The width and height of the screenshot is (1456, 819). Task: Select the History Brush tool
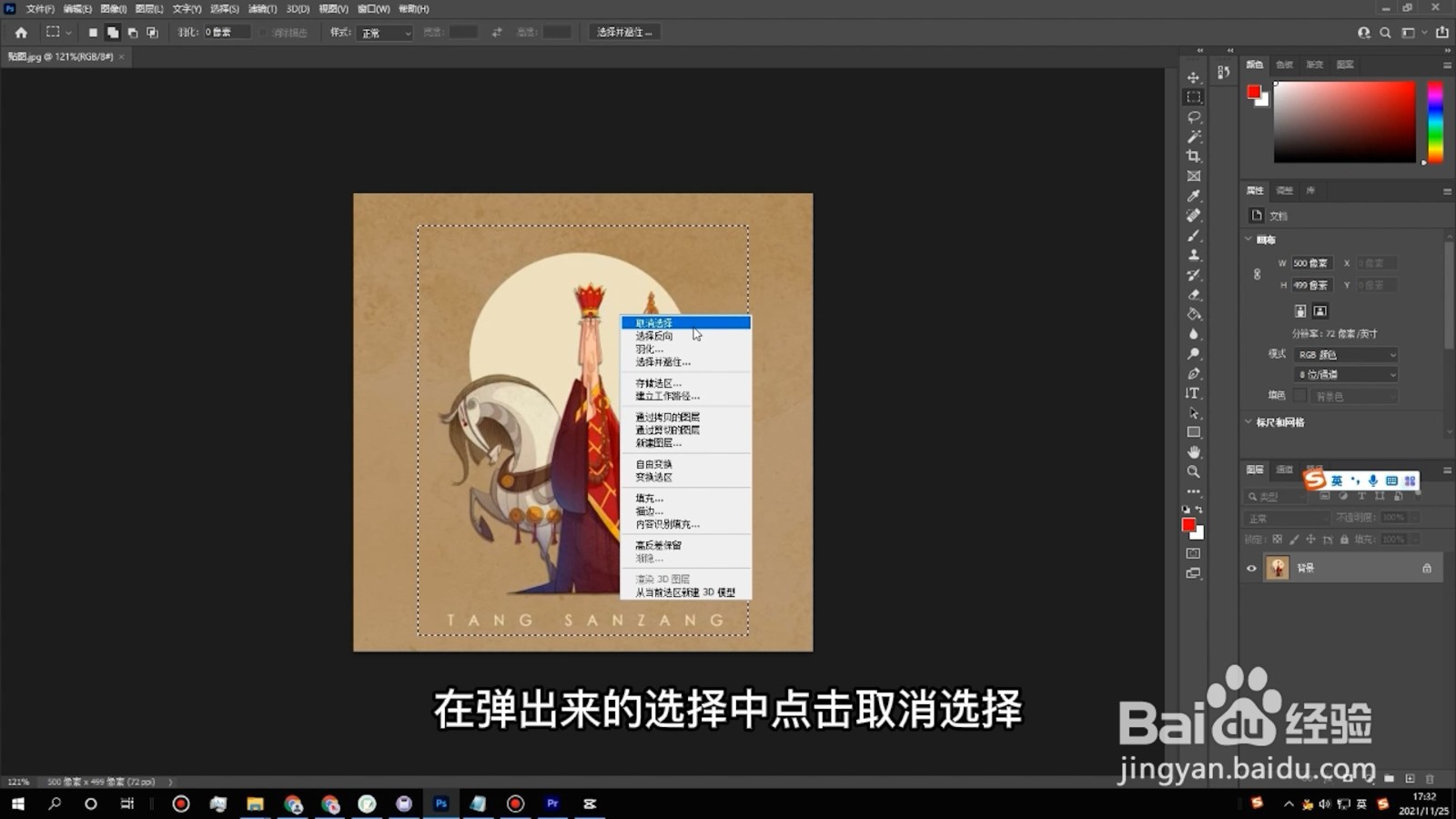point(1194,275)
